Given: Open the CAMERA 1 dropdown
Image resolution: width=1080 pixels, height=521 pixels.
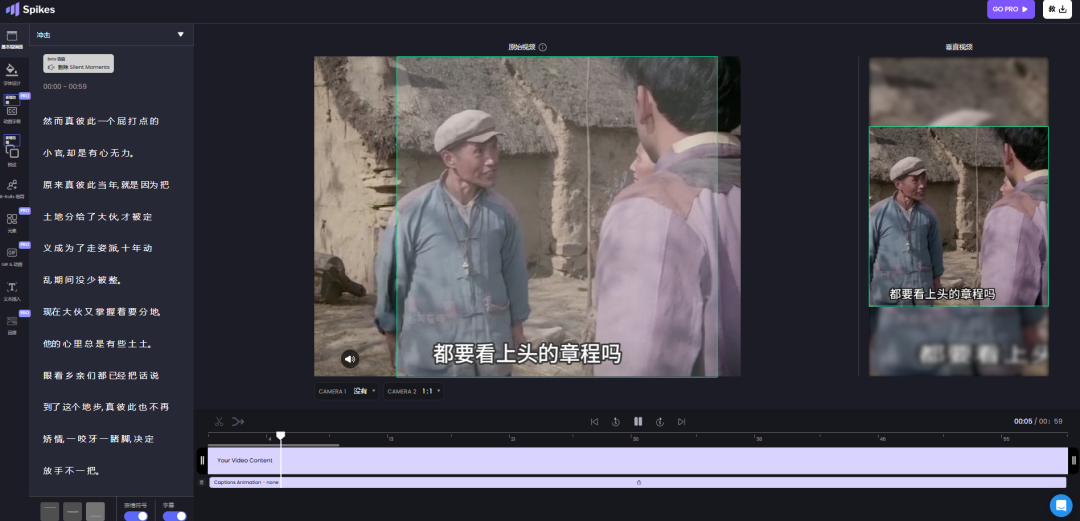Looking at the screenshot, I should coord(346,391).
